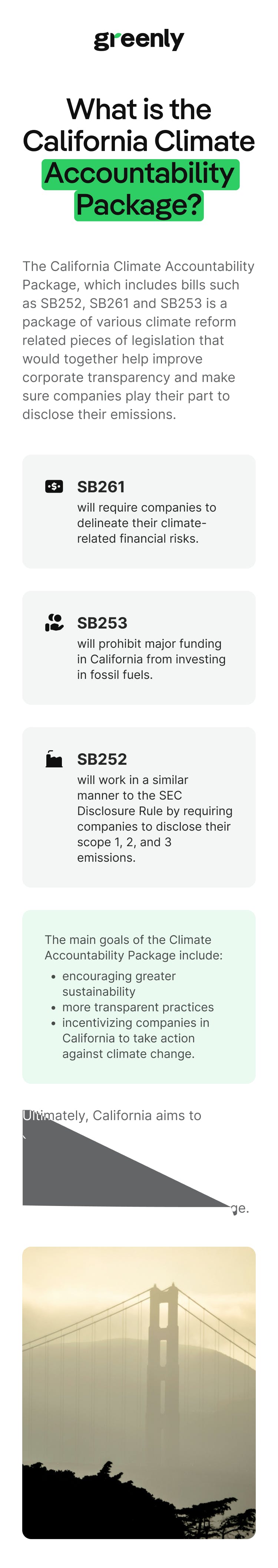Select the SB261 heading
The height and width of the screenshot is (1568, 278).
[101, 487]
